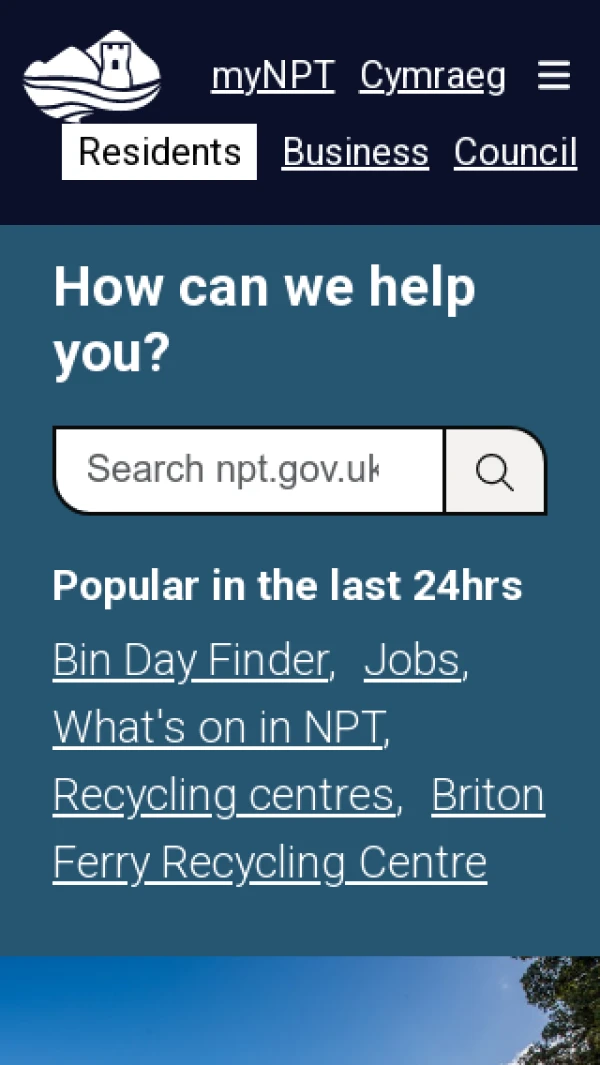600x1065 pixels.
Task: Switch language to Cymraeg
Action: 433,75
